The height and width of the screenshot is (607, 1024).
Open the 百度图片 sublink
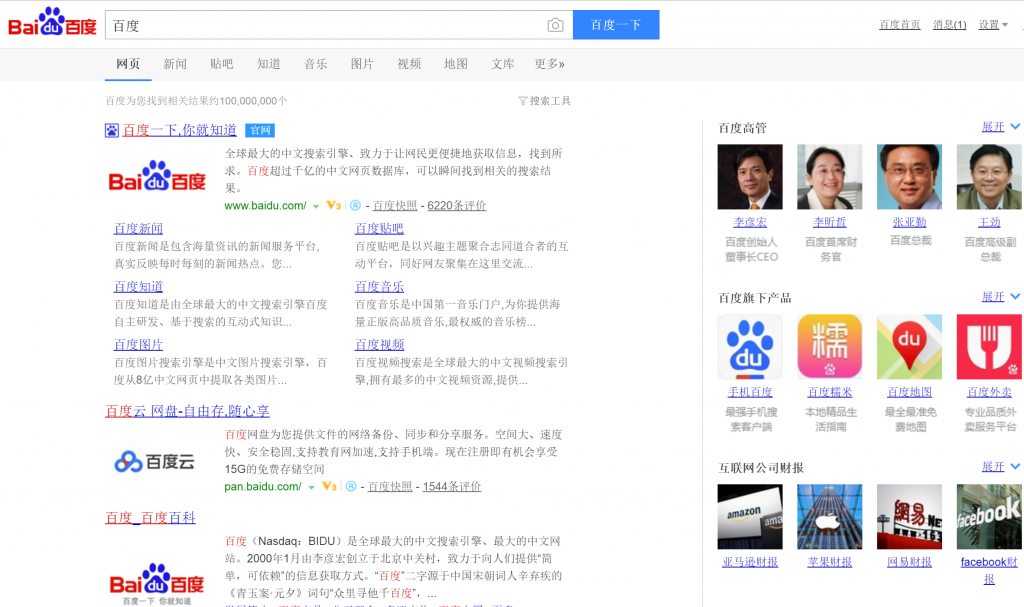138,345
